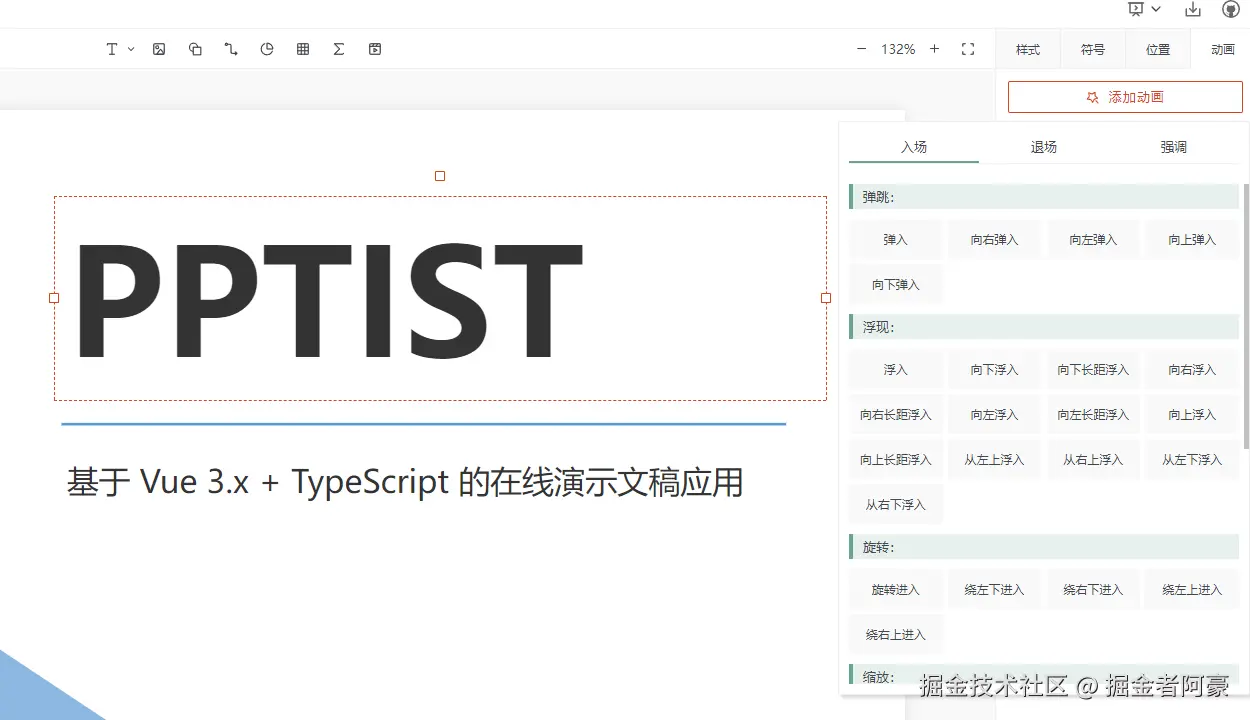
Task: Choose the 向右长距浮入 animation
Action: click(895, 415)
